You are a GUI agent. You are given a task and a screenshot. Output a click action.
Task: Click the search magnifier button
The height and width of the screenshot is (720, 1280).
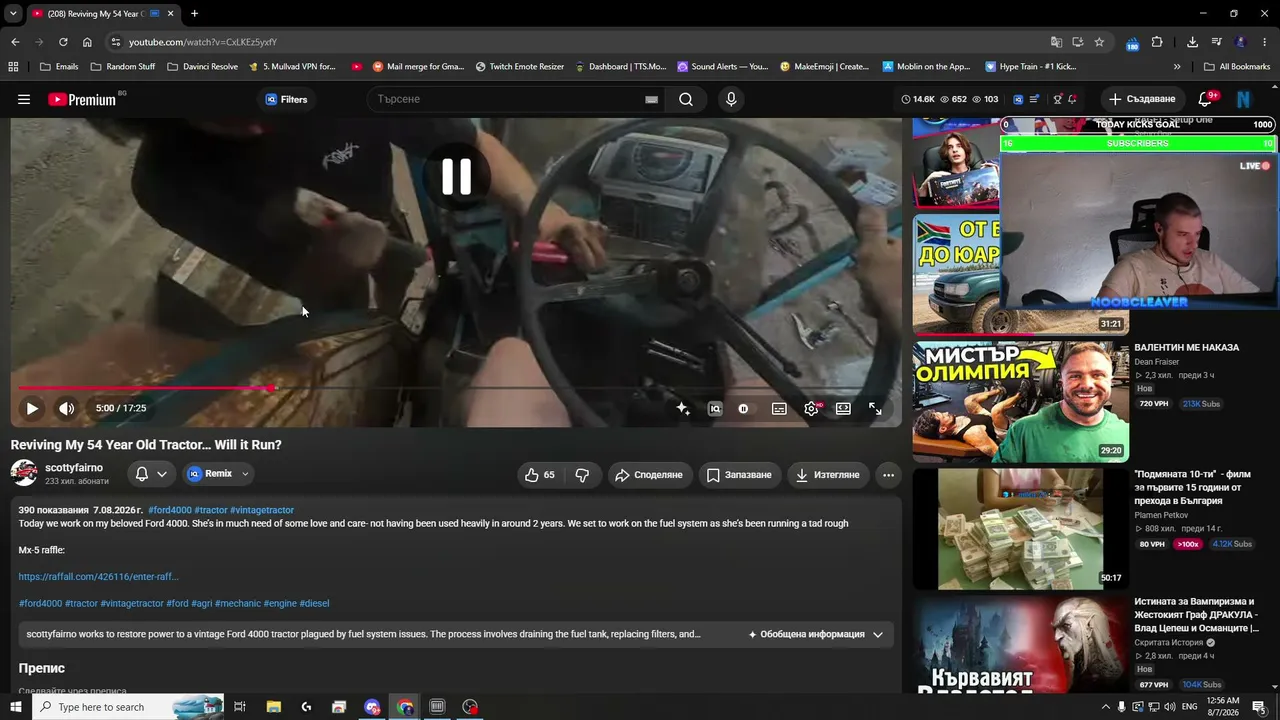coord(686,99)
